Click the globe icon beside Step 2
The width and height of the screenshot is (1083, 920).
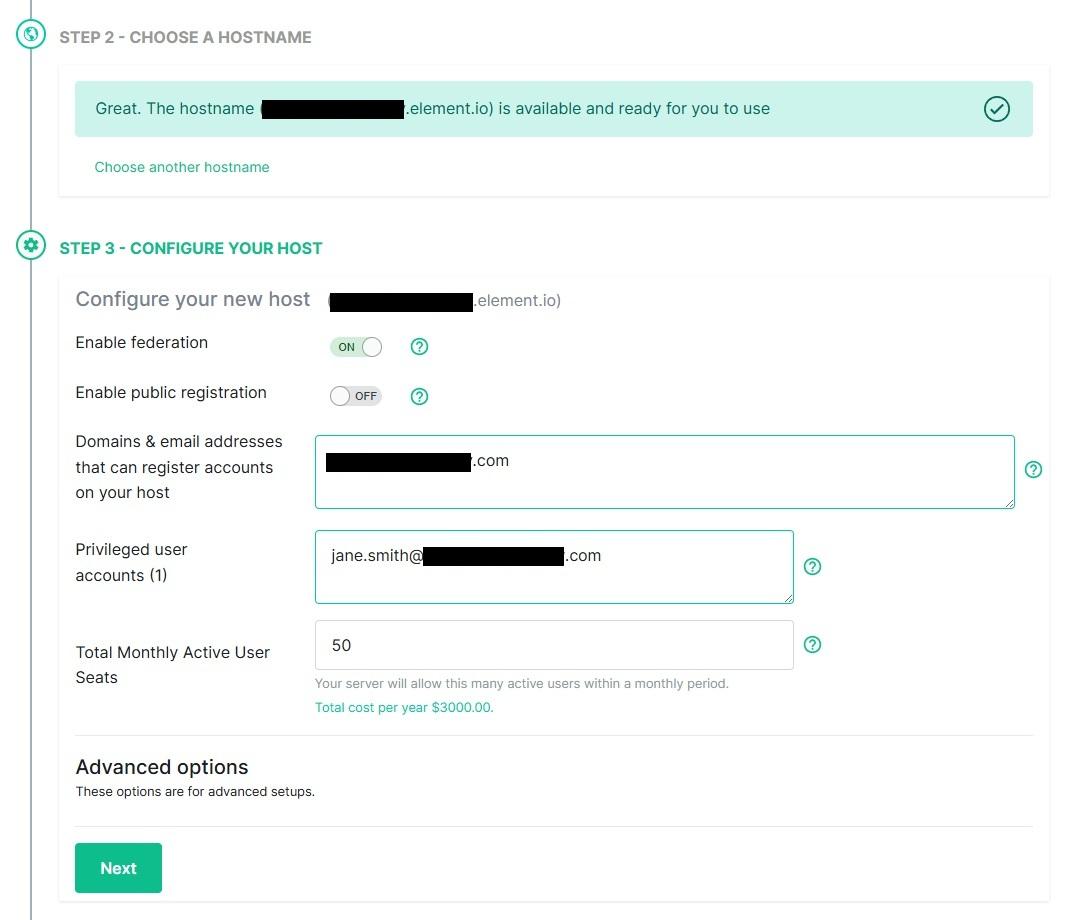pyautogui.click(x=30, y=33)
